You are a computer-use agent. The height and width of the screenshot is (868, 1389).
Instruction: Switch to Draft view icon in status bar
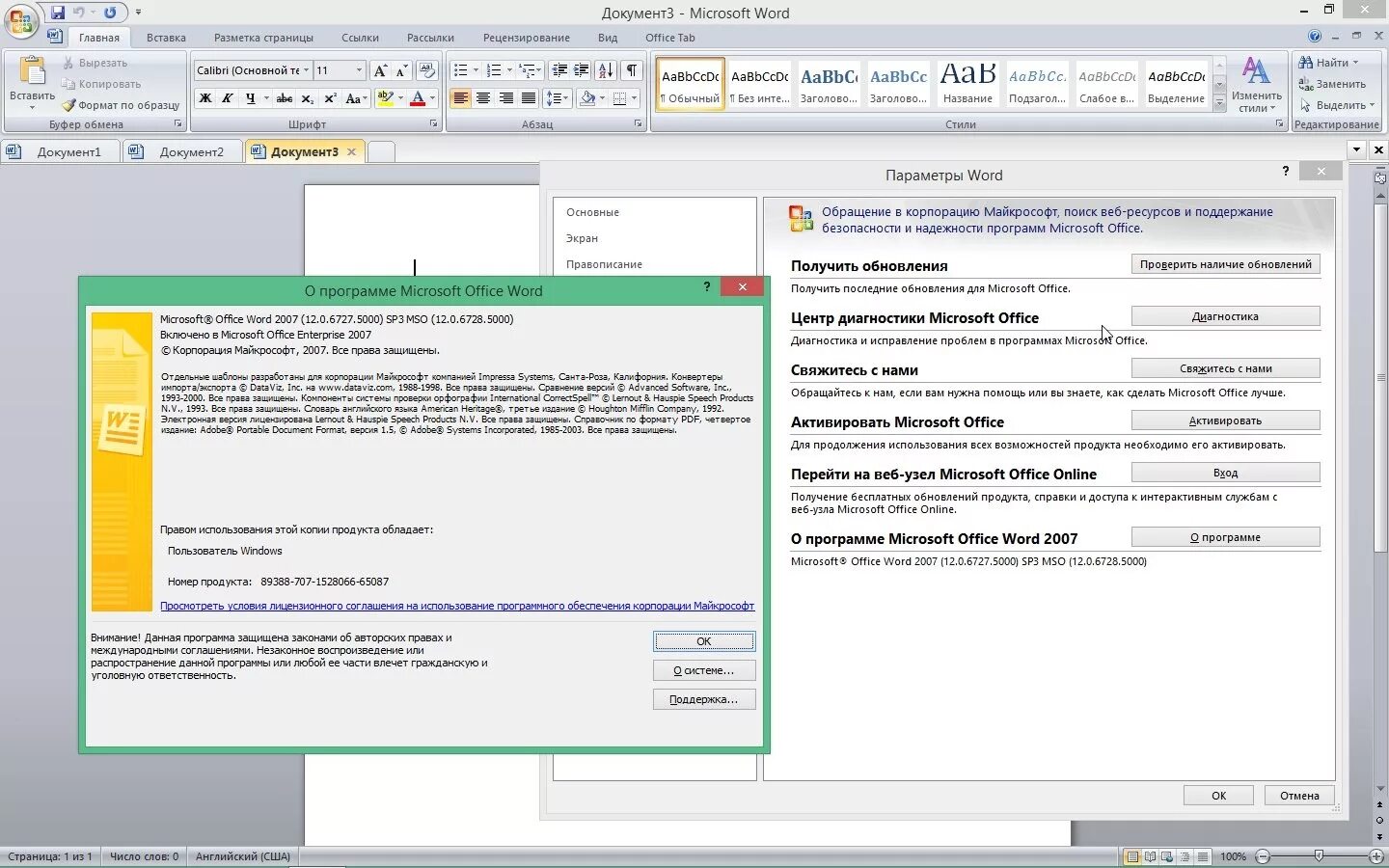[1202, 856]
